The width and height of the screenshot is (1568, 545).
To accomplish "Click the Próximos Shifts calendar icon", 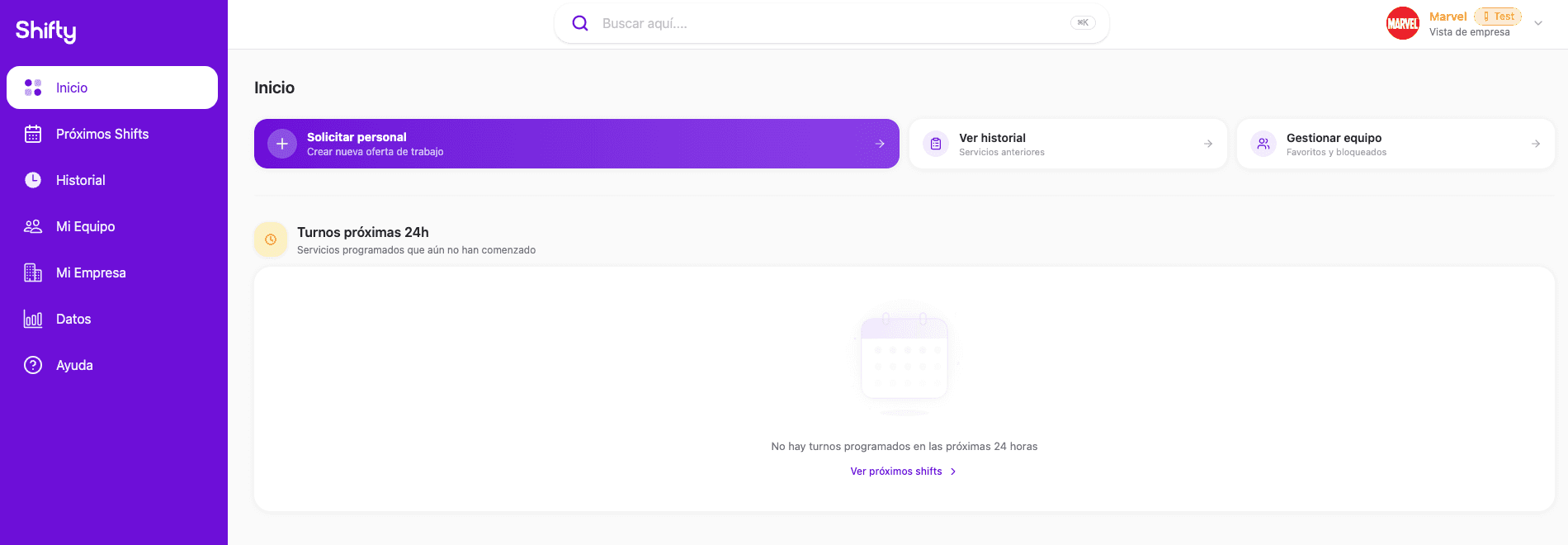I will pos(33,134).
